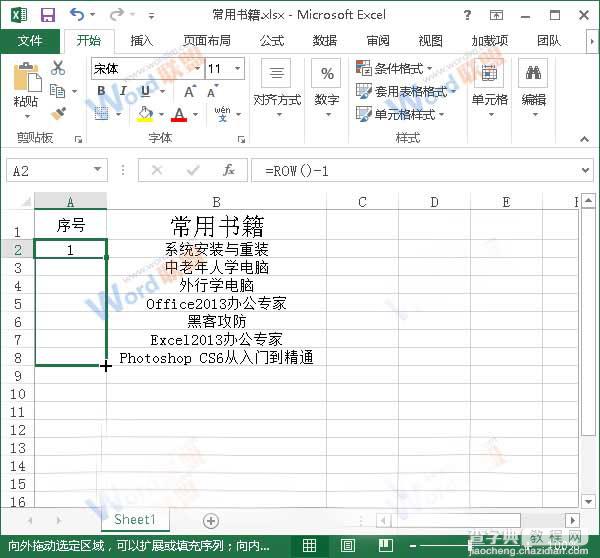Screen dimensions: 600x558
Task: Click the Copy icon
Action: (x=58, y=91)
